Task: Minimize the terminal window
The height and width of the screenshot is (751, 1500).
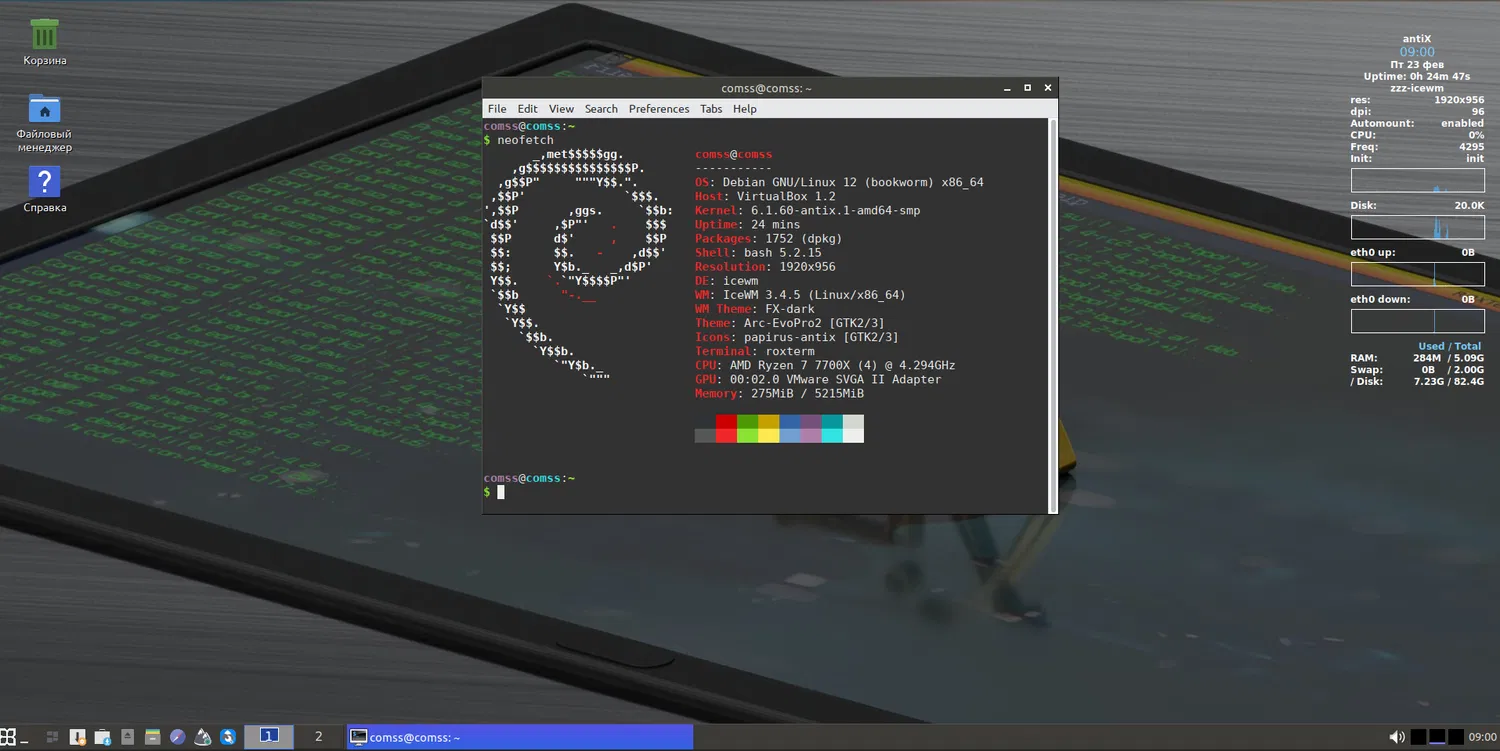Action: click(x=1006, y=88)
